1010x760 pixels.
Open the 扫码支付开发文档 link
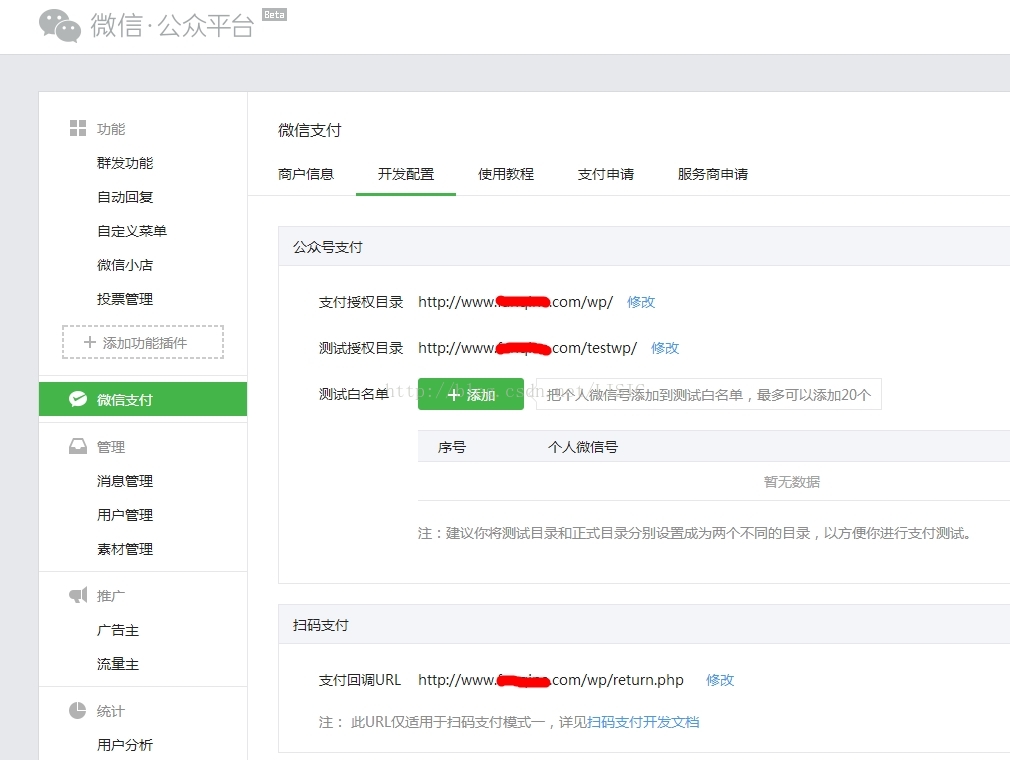[x=643, y=722]
